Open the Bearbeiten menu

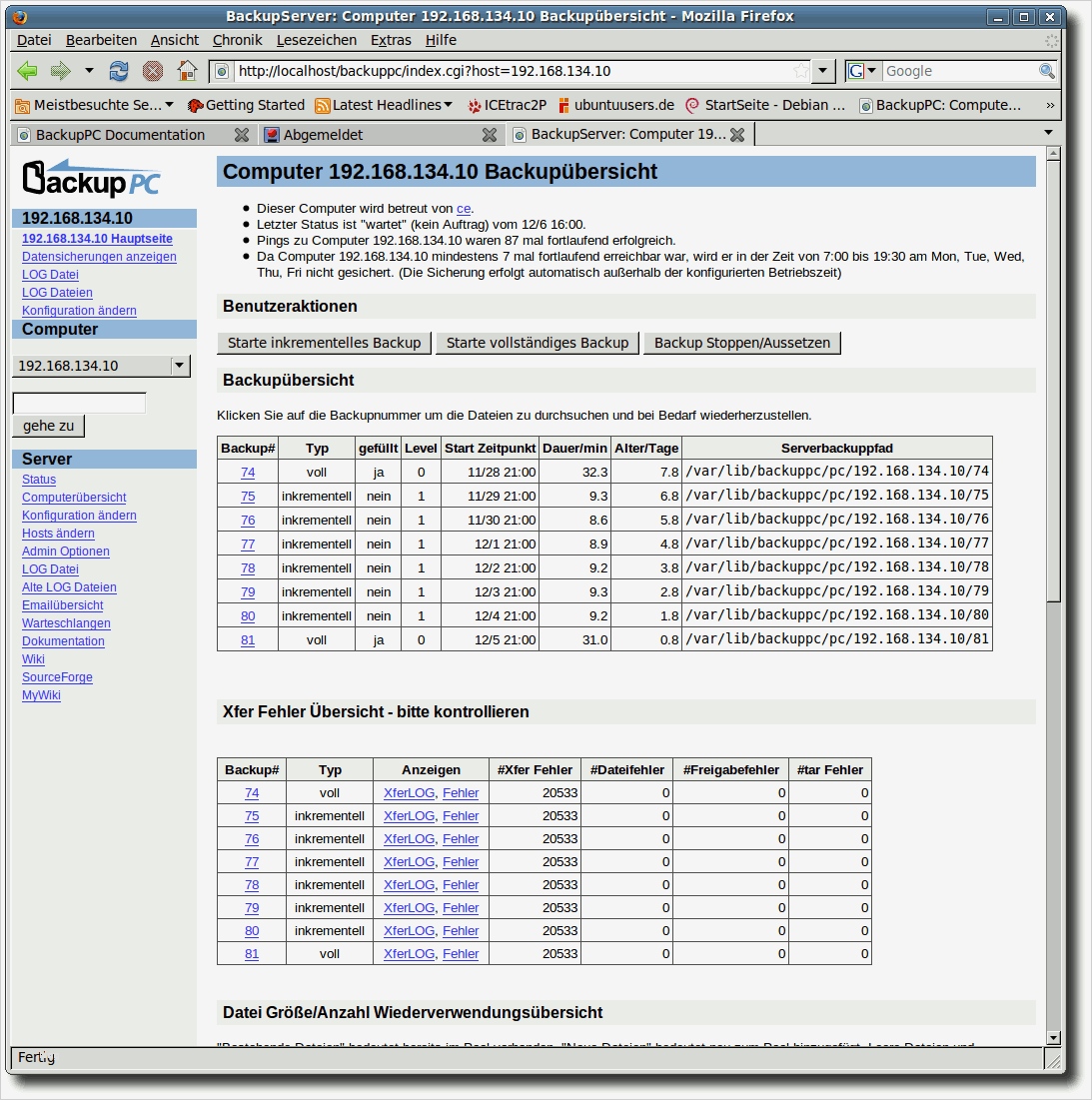click(101, 40)
